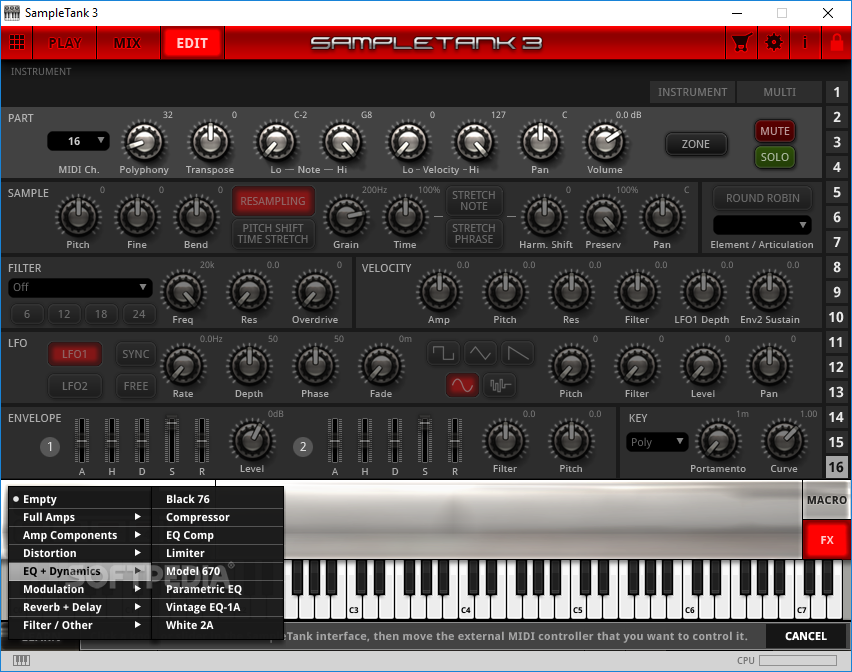Expand the Distortion submenu
Image resolution: width=852 pixels, height=672 pixels.
[x=80, y=553]
